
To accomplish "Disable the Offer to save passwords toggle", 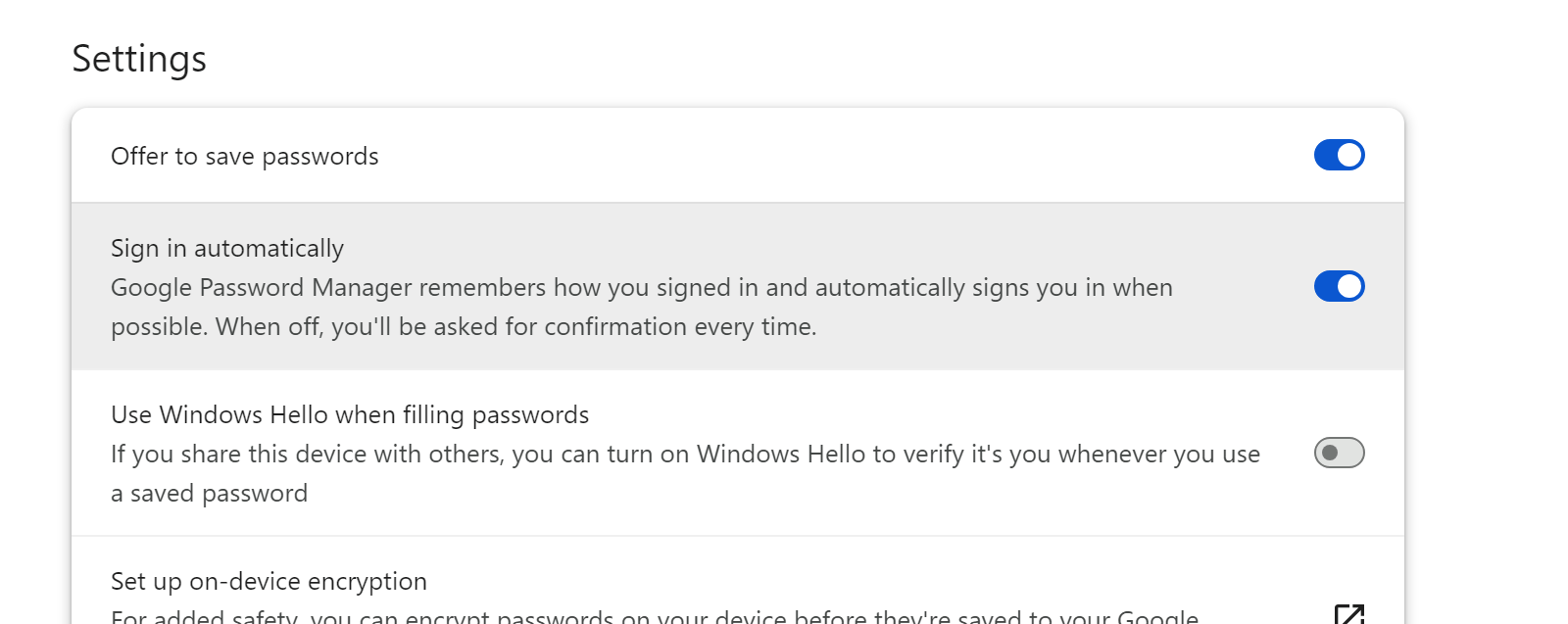I will tap(1340, 155).
